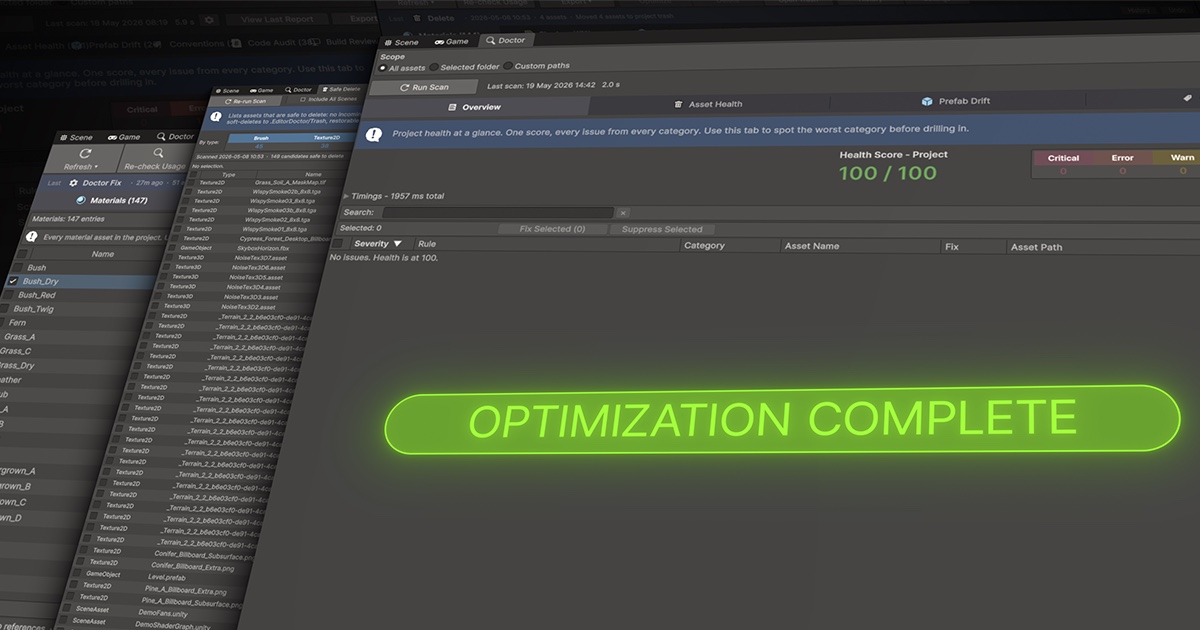Open the Scene tab in Materials window

click(75, 137)
